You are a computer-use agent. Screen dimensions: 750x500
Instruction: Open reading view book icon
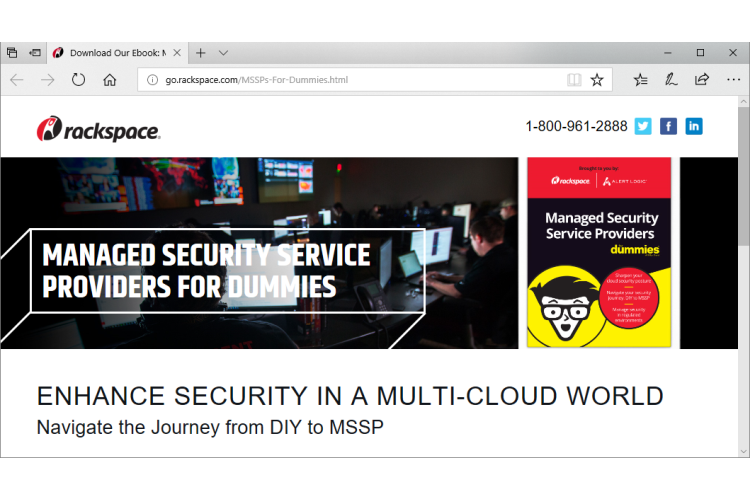573,80
